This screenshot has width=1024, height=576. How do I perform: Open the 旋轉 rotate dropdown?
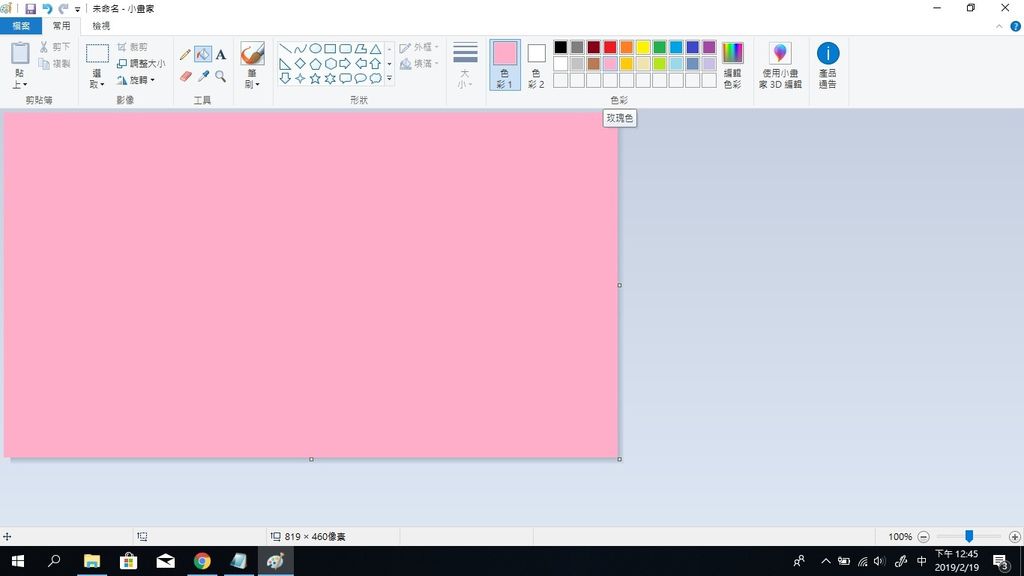[137, 80]
